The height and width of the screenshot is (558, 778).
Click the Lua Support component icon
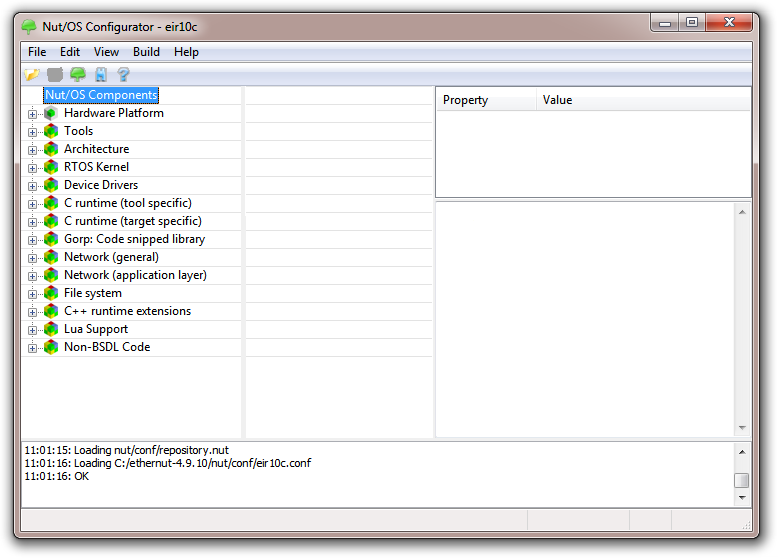[51, 329]
